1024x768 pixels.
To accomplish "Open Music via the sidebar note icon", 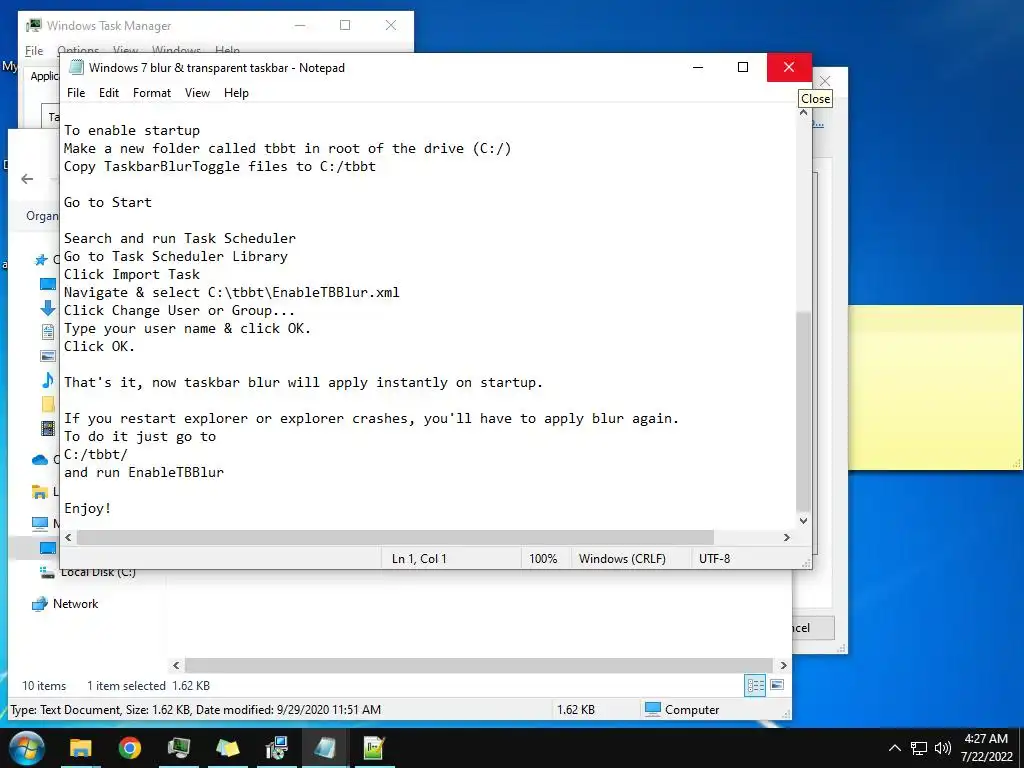I will coord(48,379).
